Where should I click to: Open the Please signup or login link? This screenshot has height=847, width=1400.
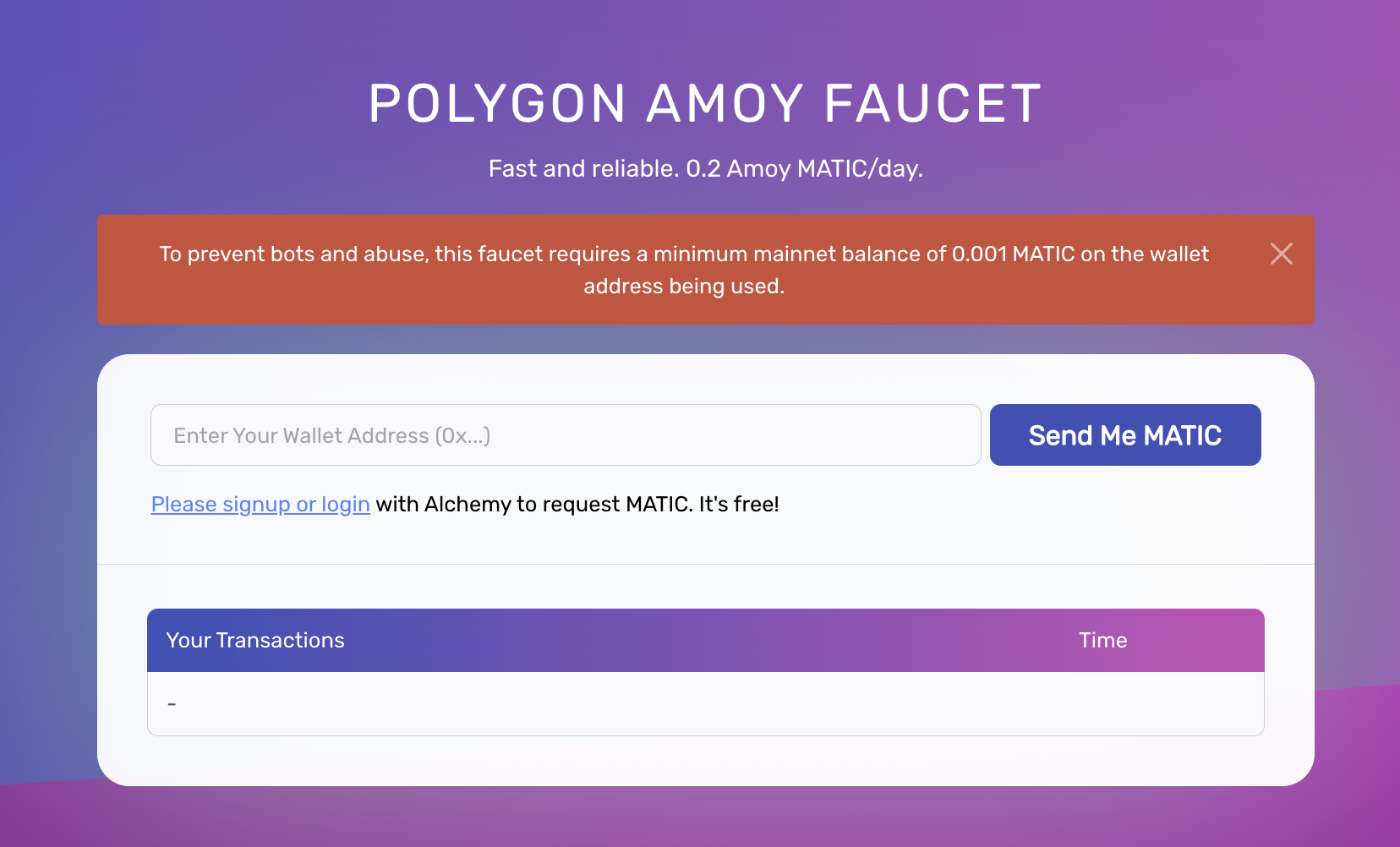[x=260, y=504]
